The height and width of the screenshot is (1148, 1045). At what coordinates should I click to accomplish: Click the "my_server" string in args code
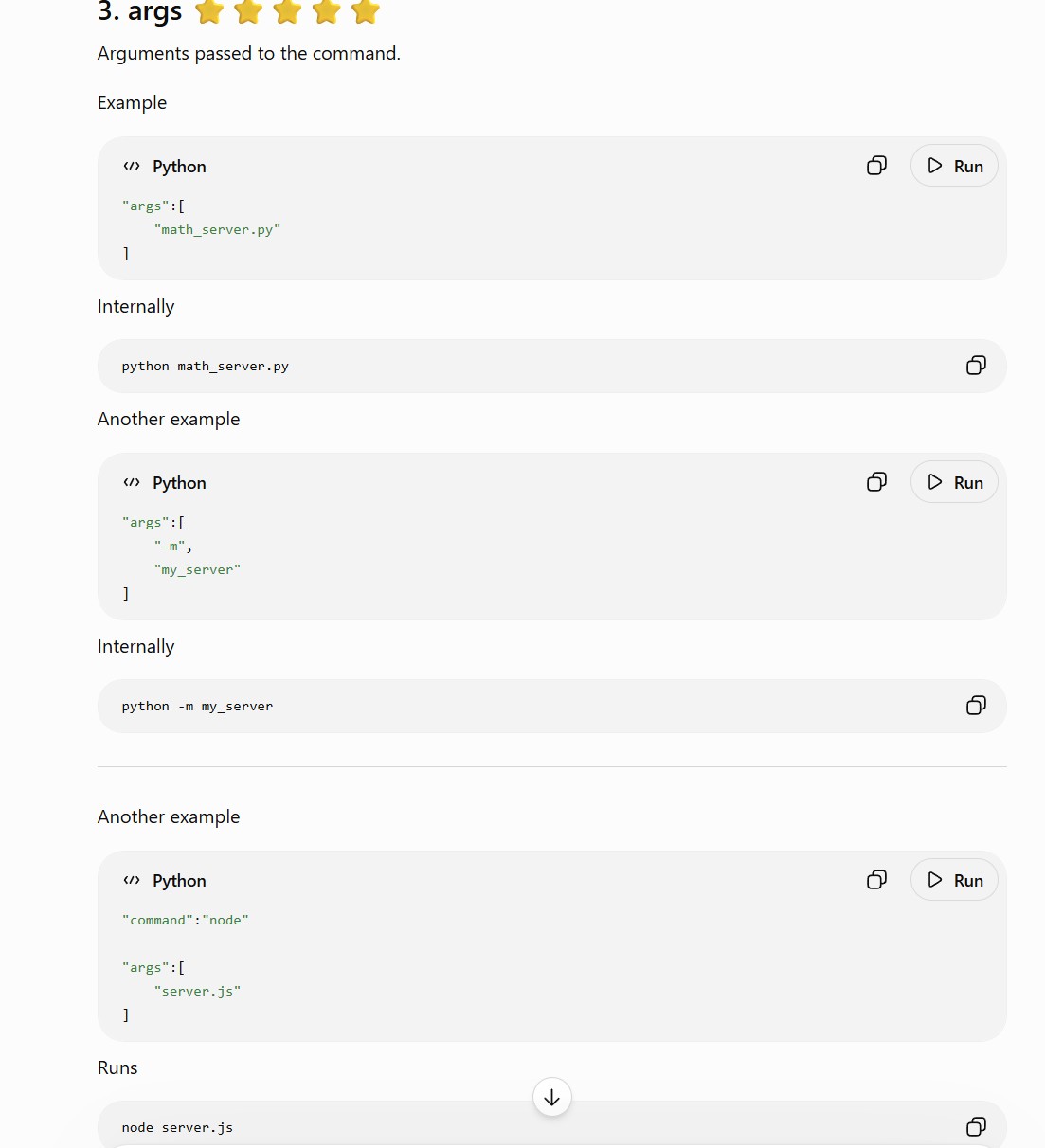point(198,569)
